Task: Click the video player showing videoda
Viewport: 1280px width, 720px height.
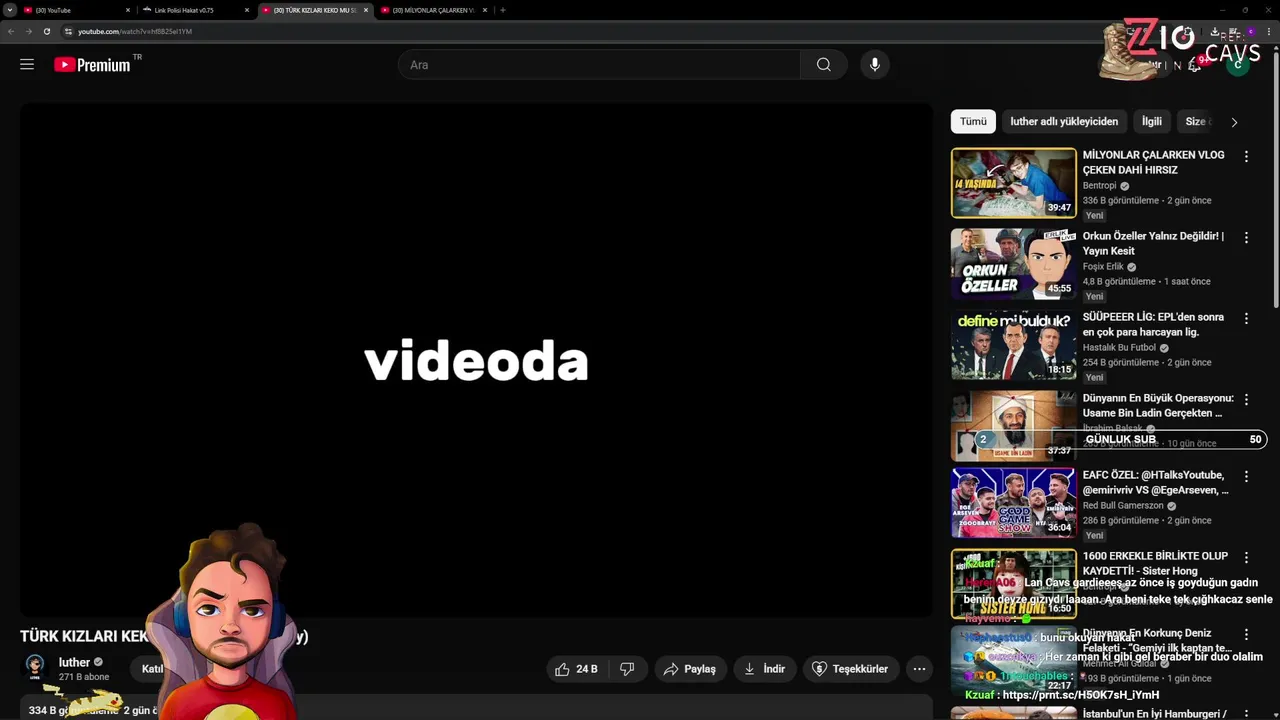Action: [x=476, y=361]
